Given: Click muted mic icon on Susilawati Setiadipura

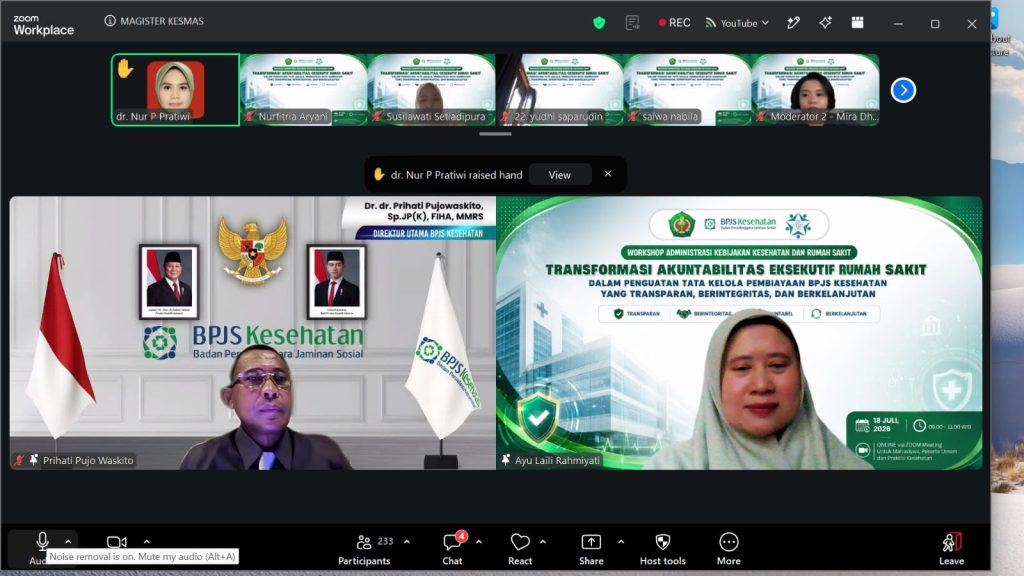Looking at the screenshot, I should click(377, 117).
